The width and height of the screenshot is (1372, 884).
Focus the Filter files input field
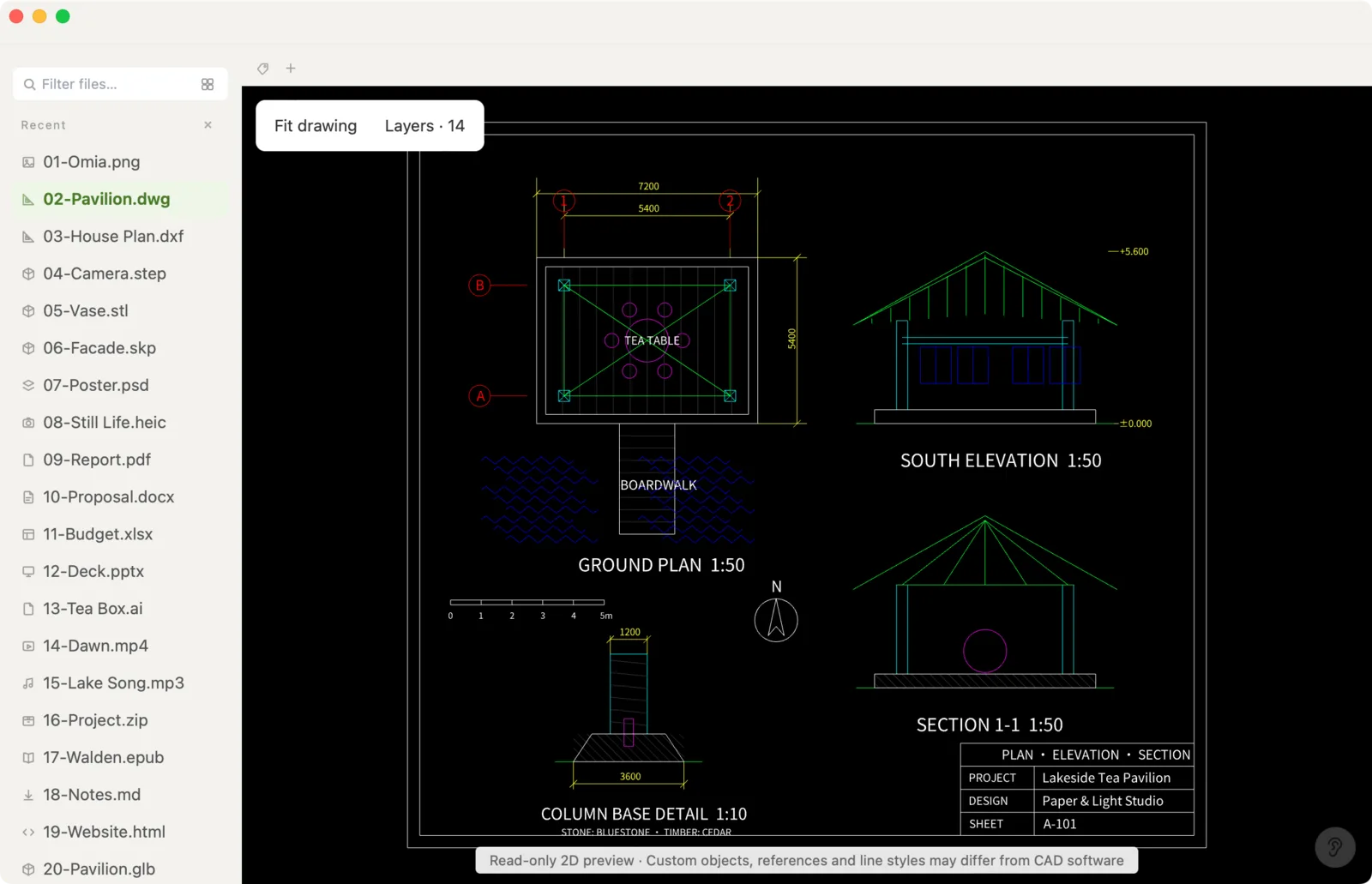click(x=120, y=84)
